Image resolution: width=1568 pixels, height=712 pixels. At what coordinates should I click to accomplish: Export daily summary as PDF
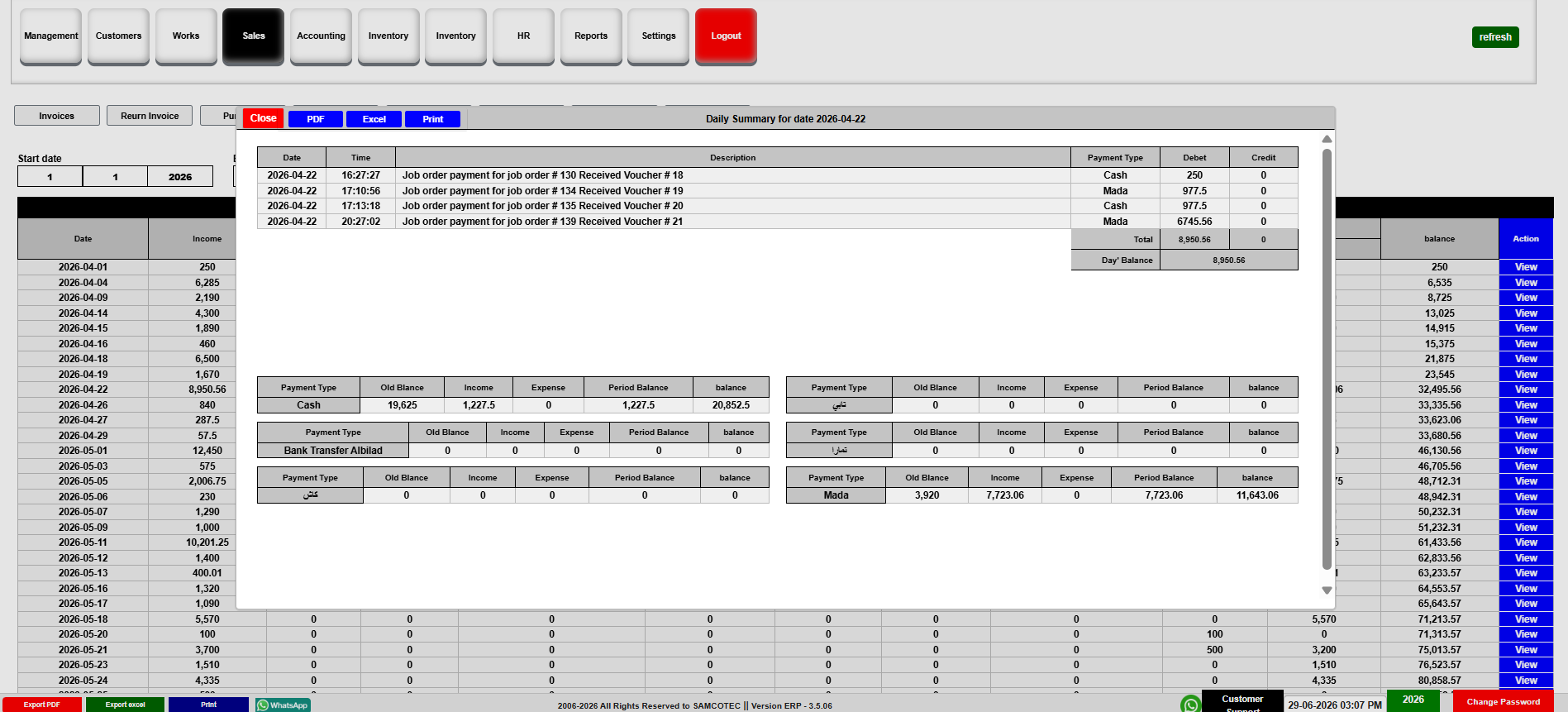pyautogui.click(x=316, y=119)
